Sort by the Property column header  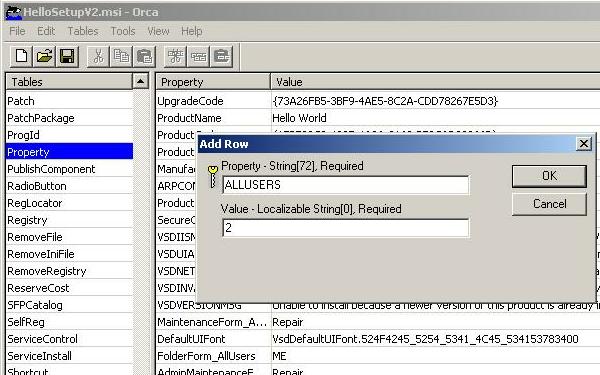213,82
